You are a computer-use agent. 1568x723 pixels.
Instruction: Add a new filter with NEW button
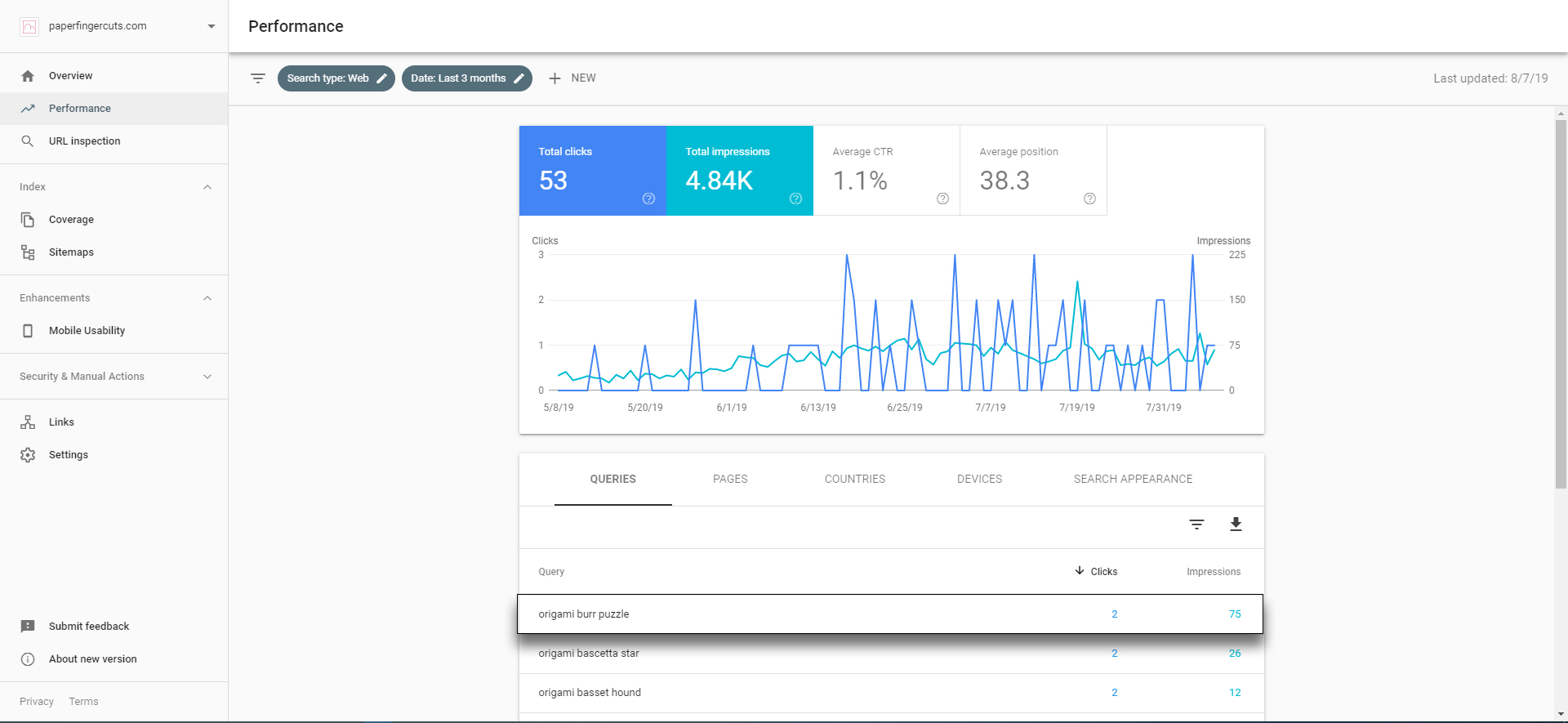tap(572, 78)
